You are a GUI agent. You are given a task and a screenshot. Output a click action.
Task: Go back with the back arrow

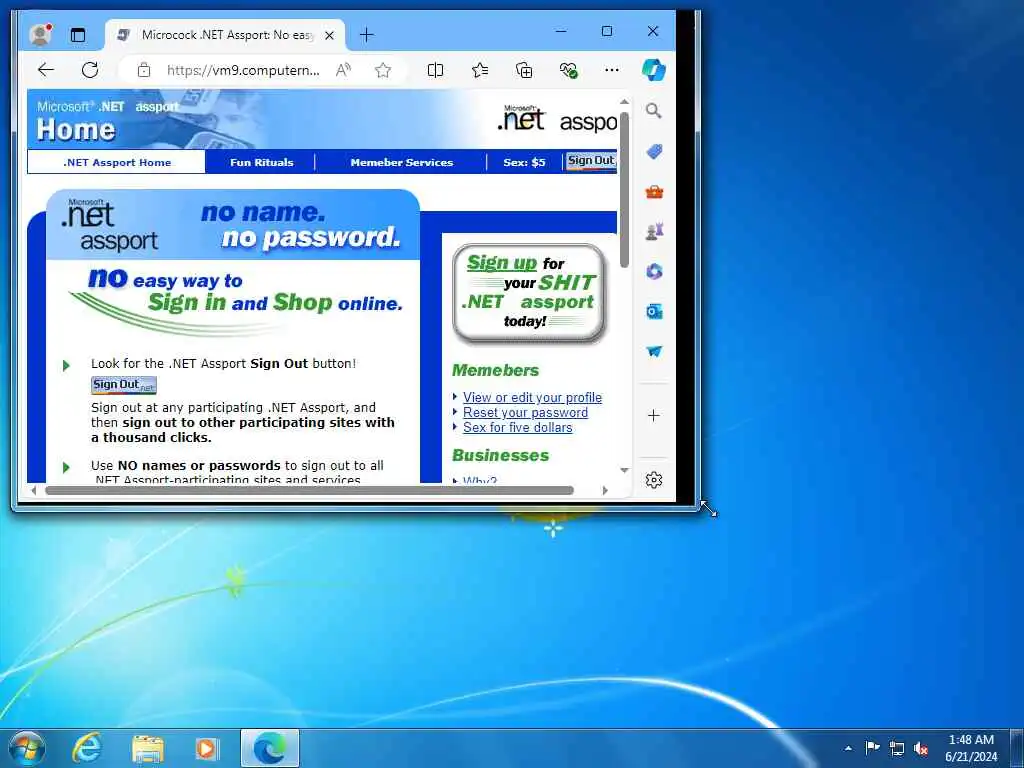pyautogui.click(x=46, y=70)
